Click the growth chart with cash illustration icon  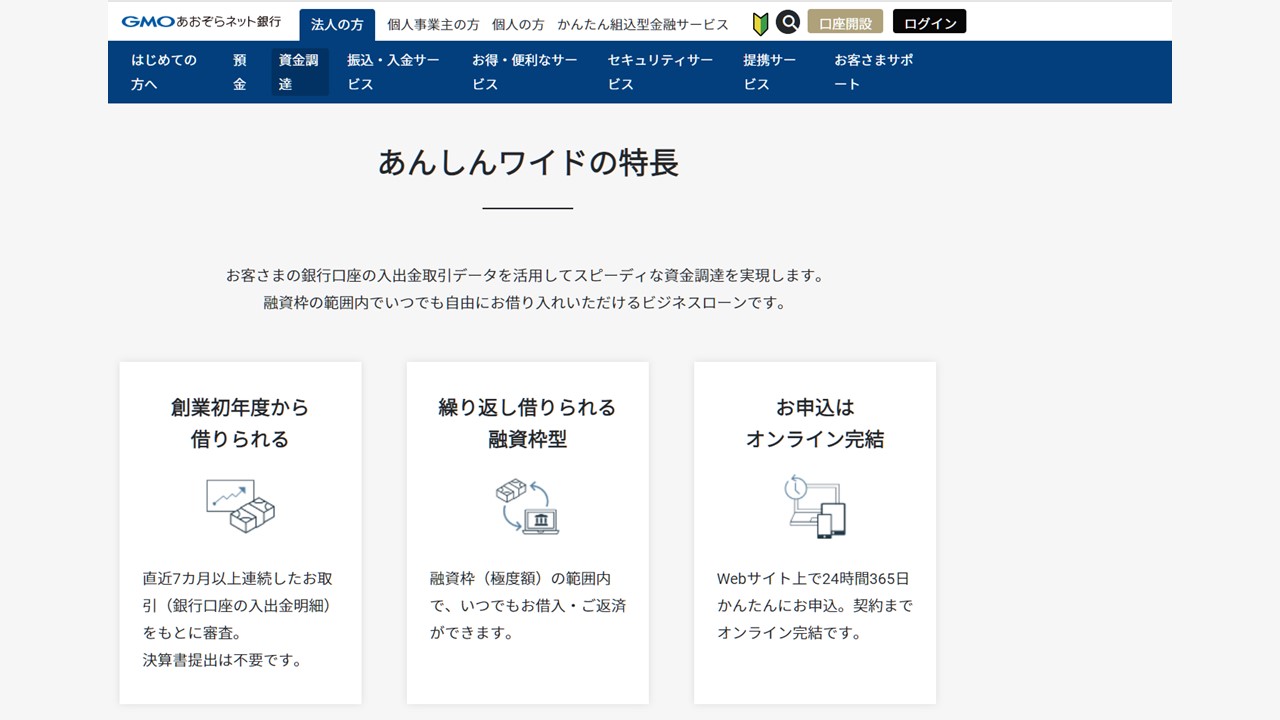pos(240,508)
